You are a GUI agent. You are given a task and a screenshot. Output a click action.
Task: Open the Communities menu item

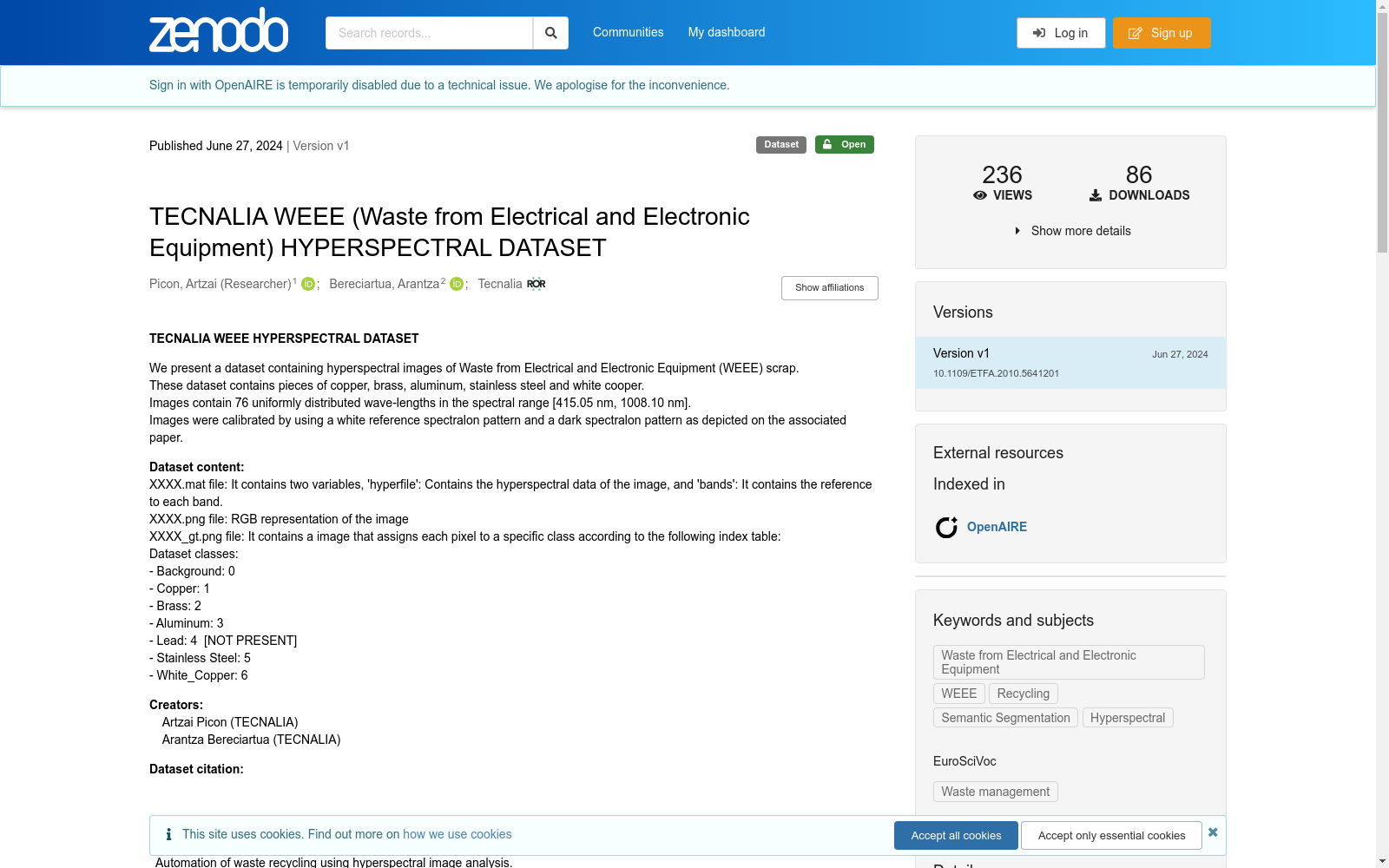pos(629,32)
